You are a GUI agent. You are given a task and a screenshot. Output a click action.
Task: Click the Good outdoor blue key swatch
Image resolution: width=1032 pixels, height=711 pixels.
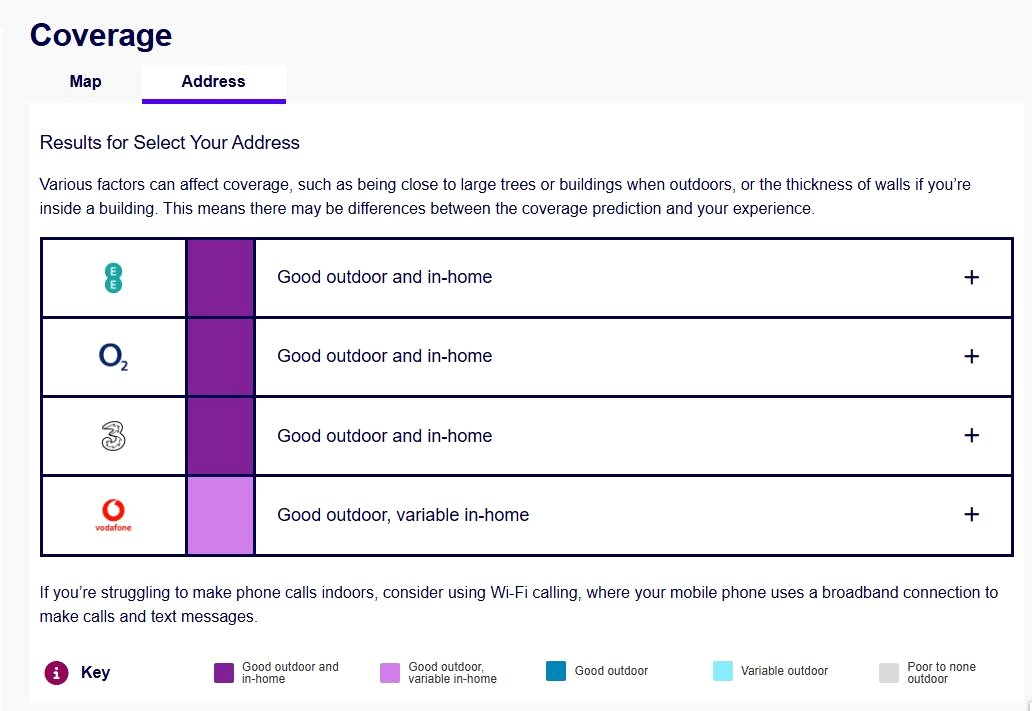point(556,672)
